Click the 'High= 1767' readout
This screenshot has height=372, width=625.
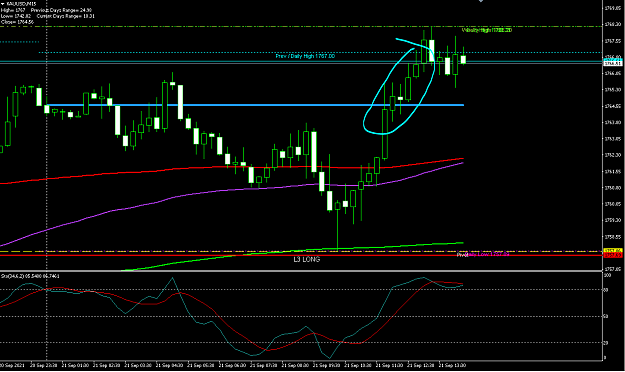(13, 10)
